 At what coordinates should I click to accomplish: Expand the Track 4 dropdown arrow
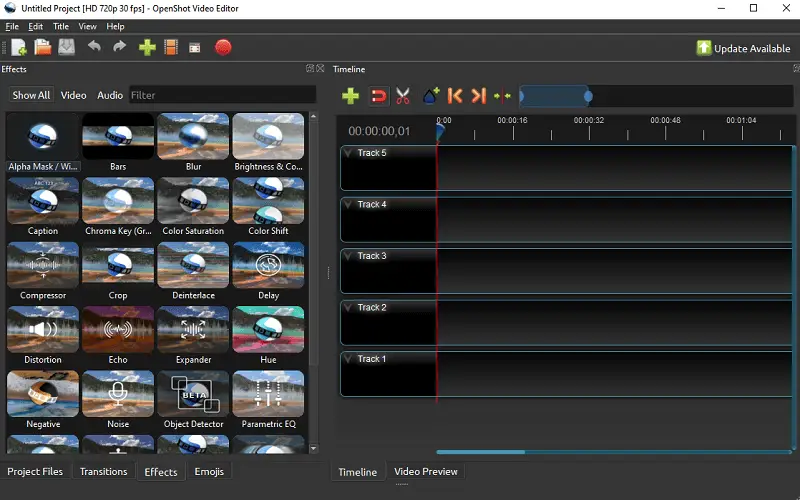click(348, 204)
